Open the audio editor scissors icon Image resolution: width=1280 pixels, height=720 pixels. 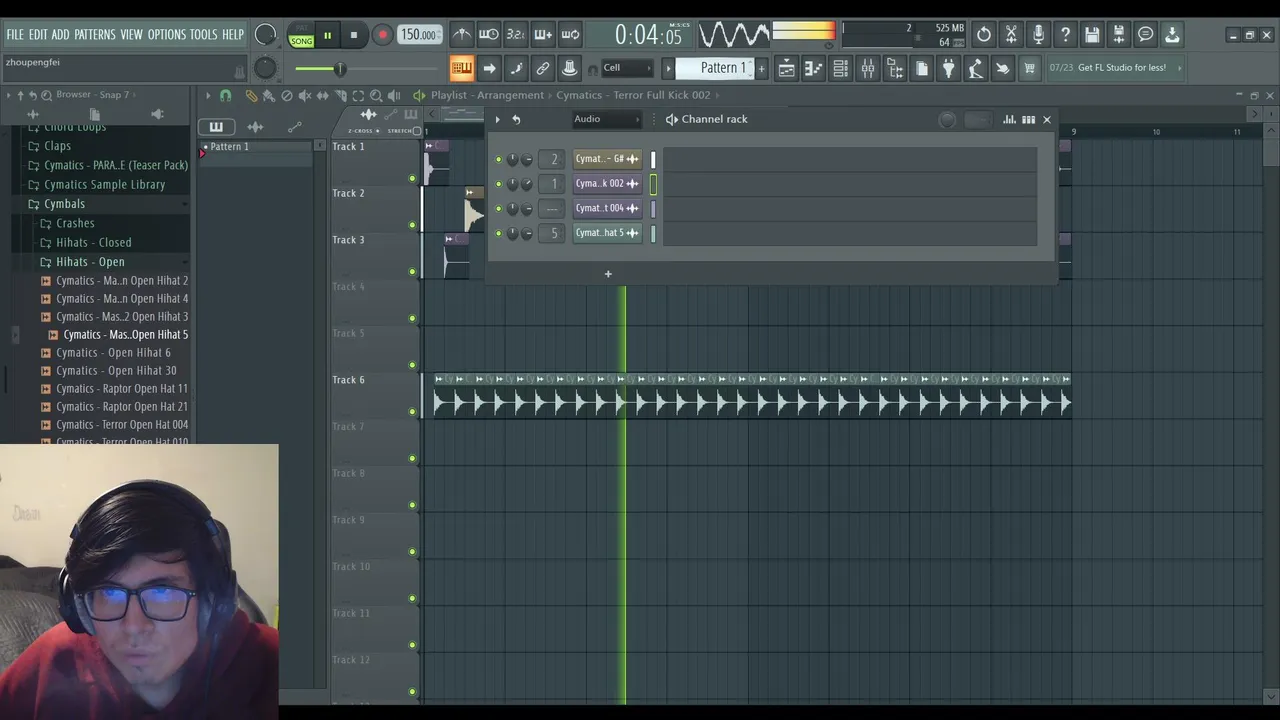point(1011,35)
